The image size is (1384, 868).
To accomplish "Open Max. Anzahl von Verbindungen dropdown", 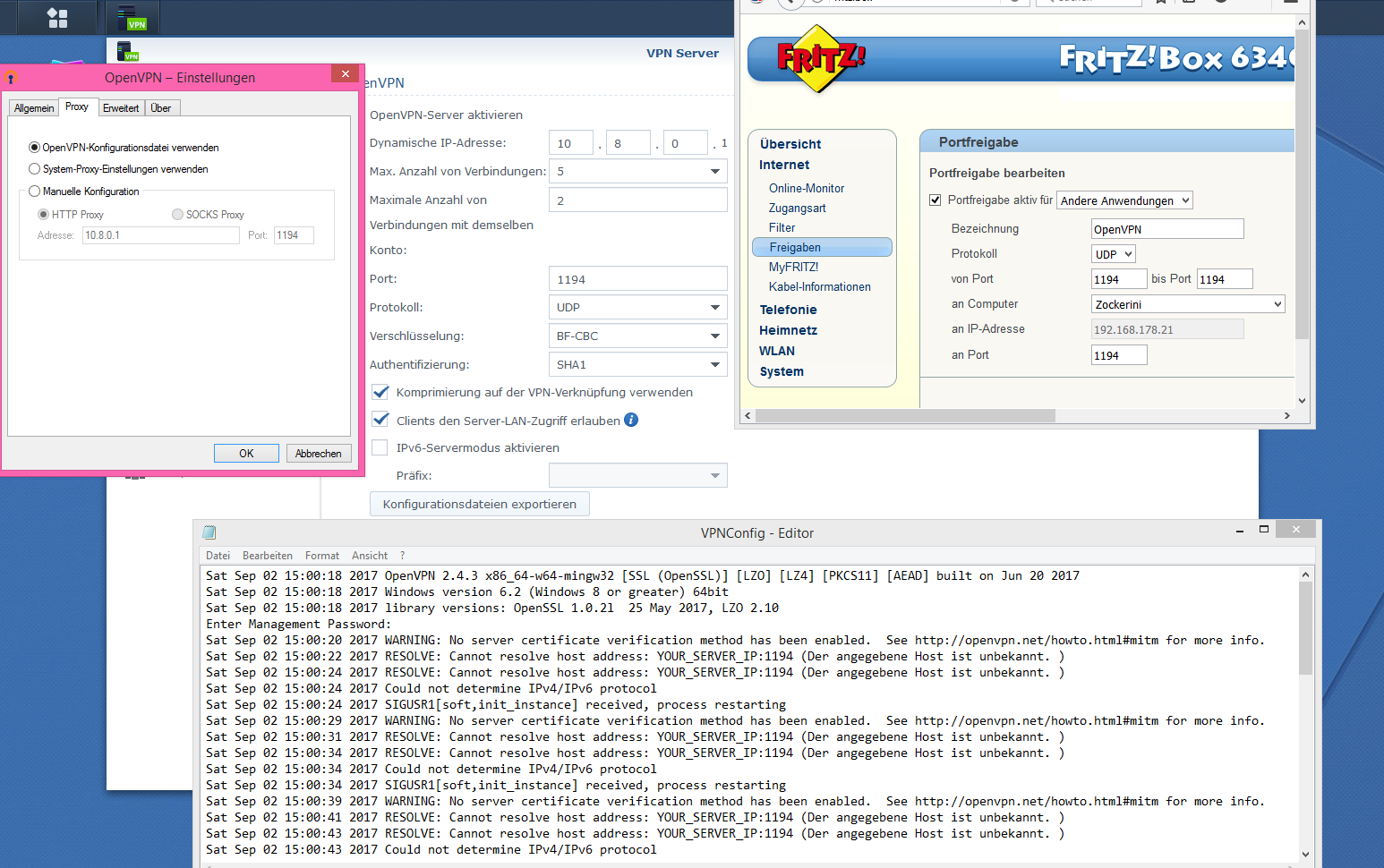I will tap(637, 171).
